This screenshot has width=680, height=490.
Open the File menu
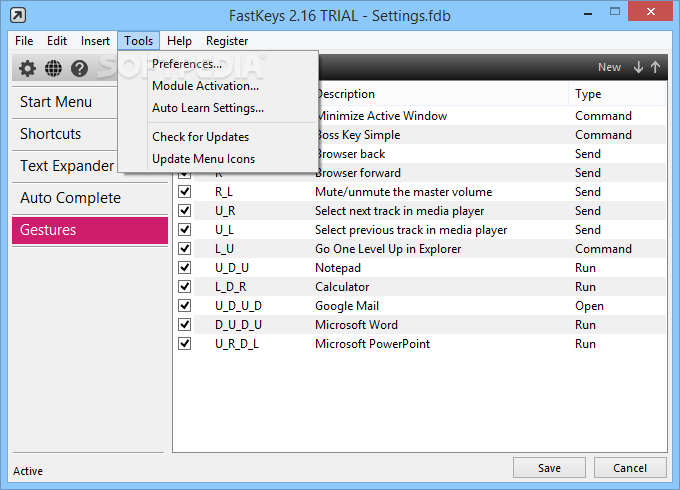click(24, 41)
